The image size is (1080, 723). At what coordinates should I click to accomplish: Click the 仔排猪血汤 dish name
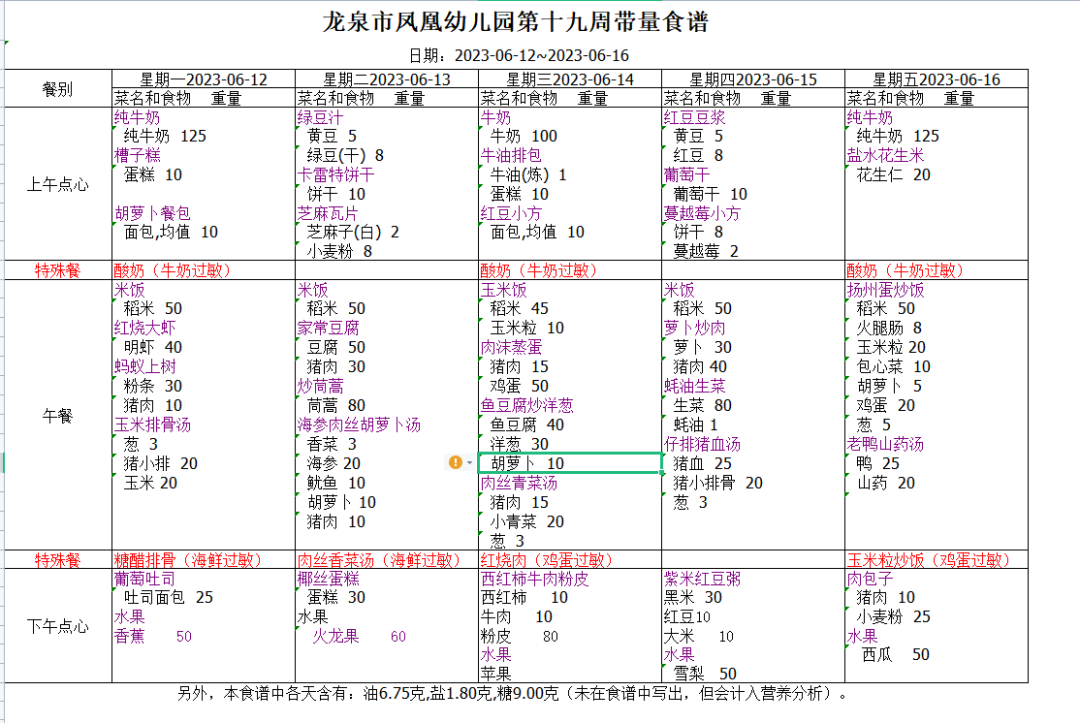click(x=702, y=444)
